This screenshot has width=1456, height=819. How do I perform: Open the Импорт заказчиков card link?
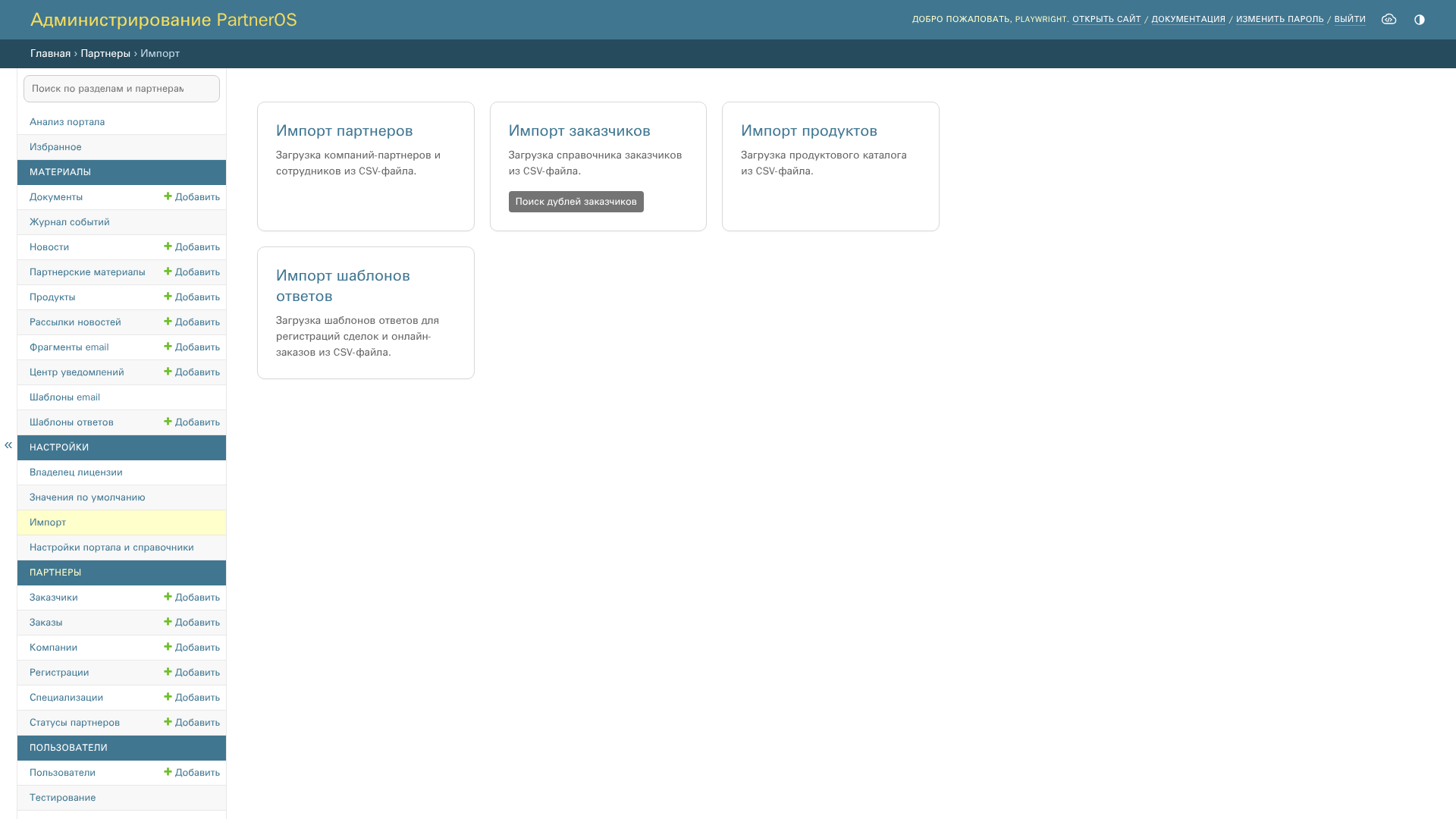pos(579,130)
